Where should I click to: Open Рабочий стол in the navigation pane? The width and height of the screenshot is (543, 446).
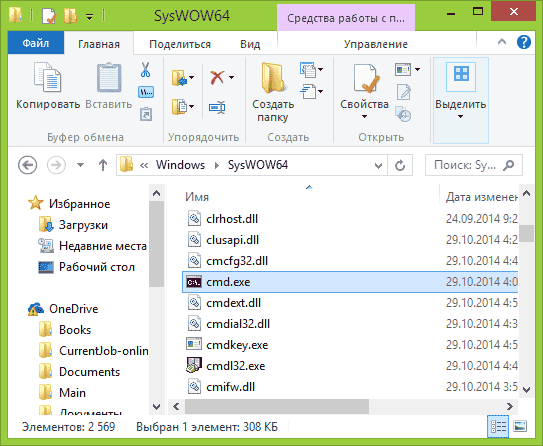[86, 267]
